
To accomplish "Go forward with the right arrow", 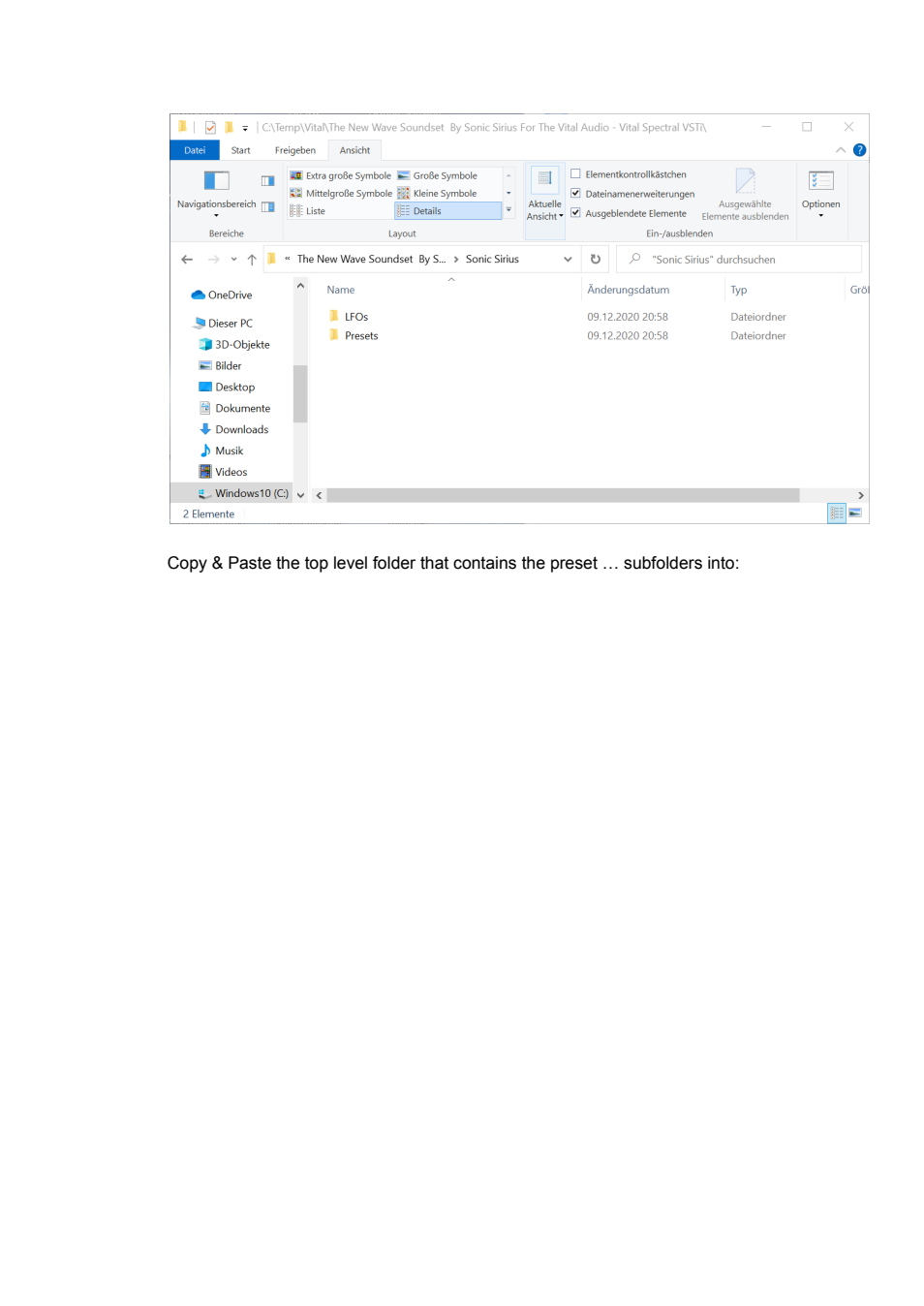I will [213, 260].
